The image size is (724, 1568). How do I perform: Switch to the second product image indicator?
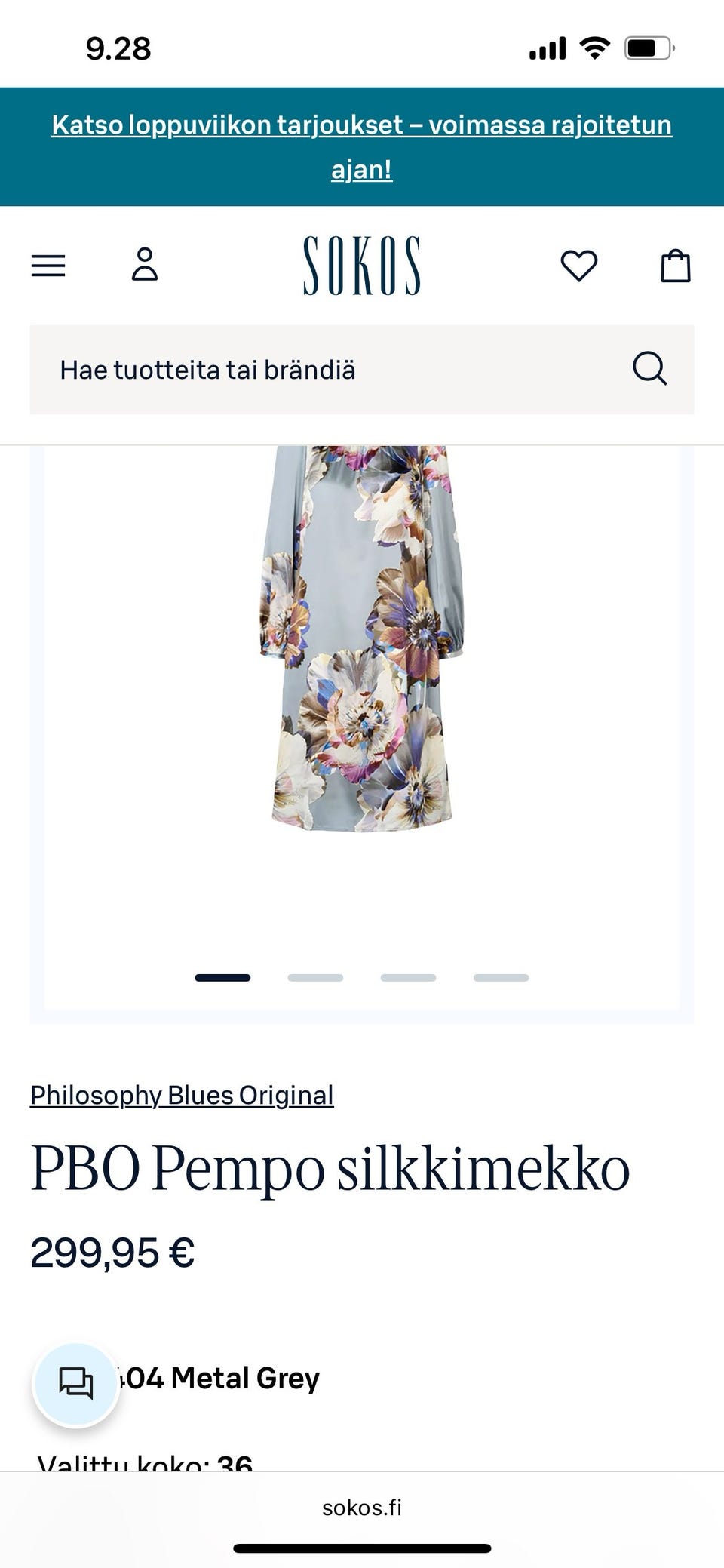click(315, 978)
